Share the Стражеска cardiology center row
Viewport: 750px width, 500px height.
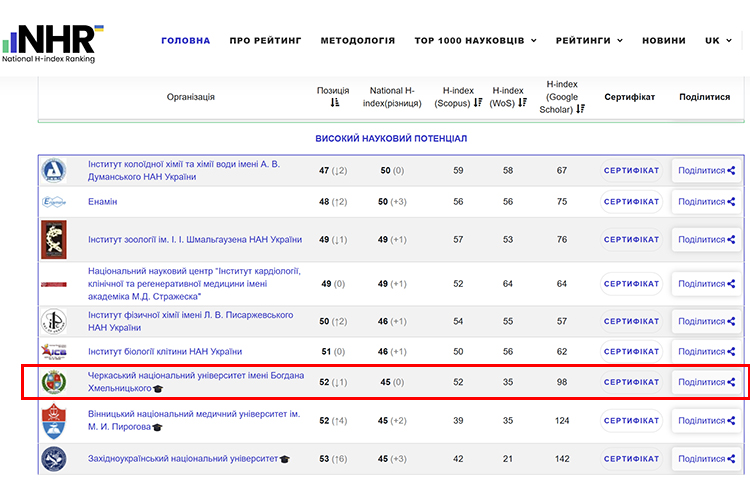click(x=706, y=284)
